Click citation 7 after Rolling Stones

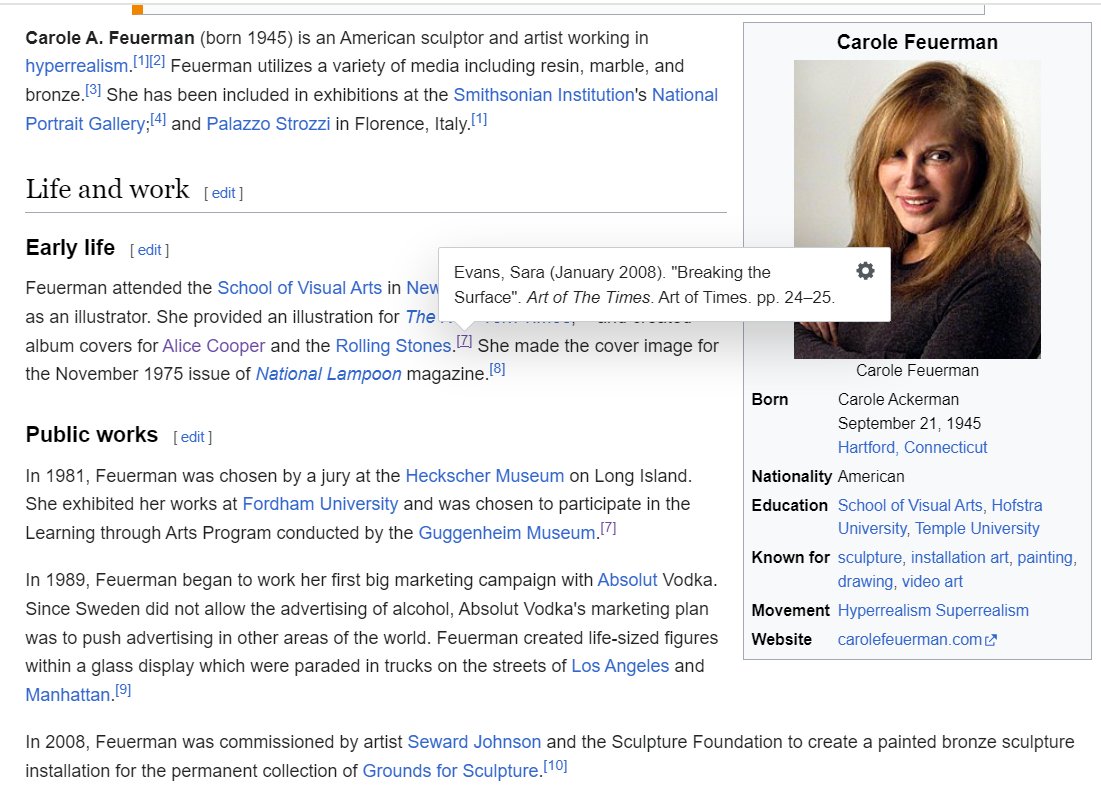464,341
